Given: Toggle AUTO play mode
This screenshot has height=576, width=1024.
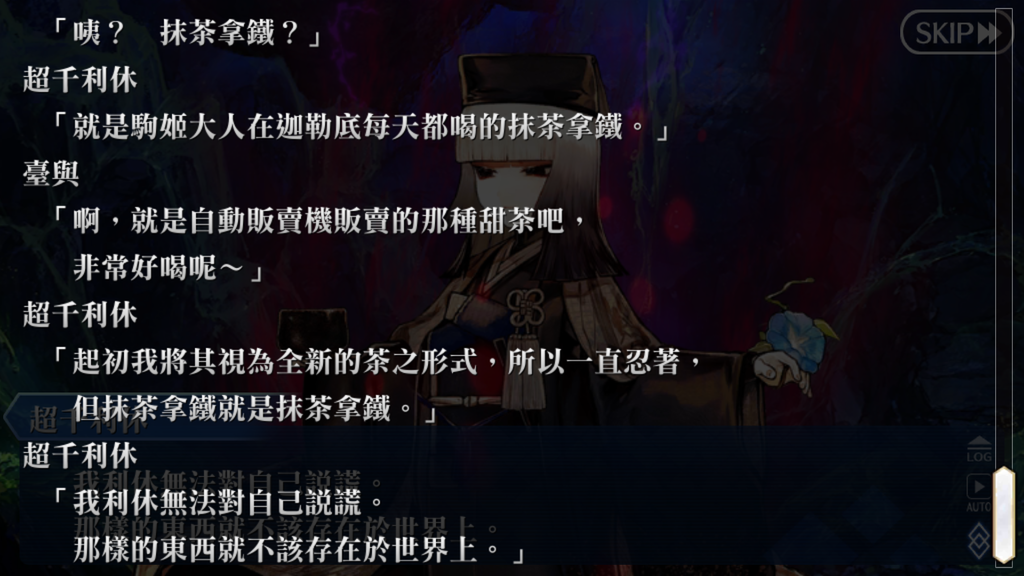Looking at the screenshot, I should [978, 494].
